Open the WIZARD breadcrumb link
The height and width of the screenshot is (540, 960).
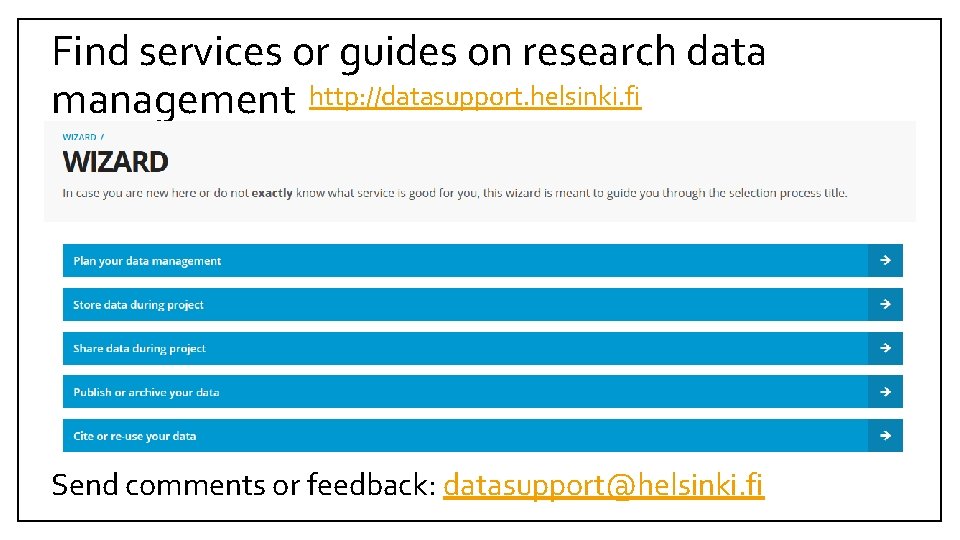[x=80, y=137]
